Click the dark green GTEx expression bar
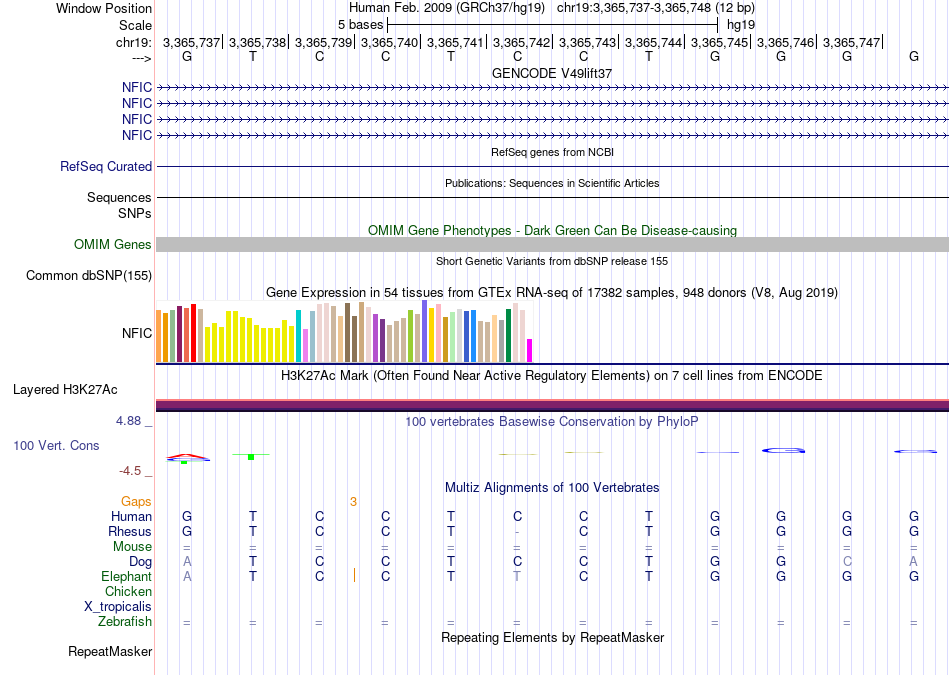The width and height of the screenshot is (950, 675). click(508, 336)
